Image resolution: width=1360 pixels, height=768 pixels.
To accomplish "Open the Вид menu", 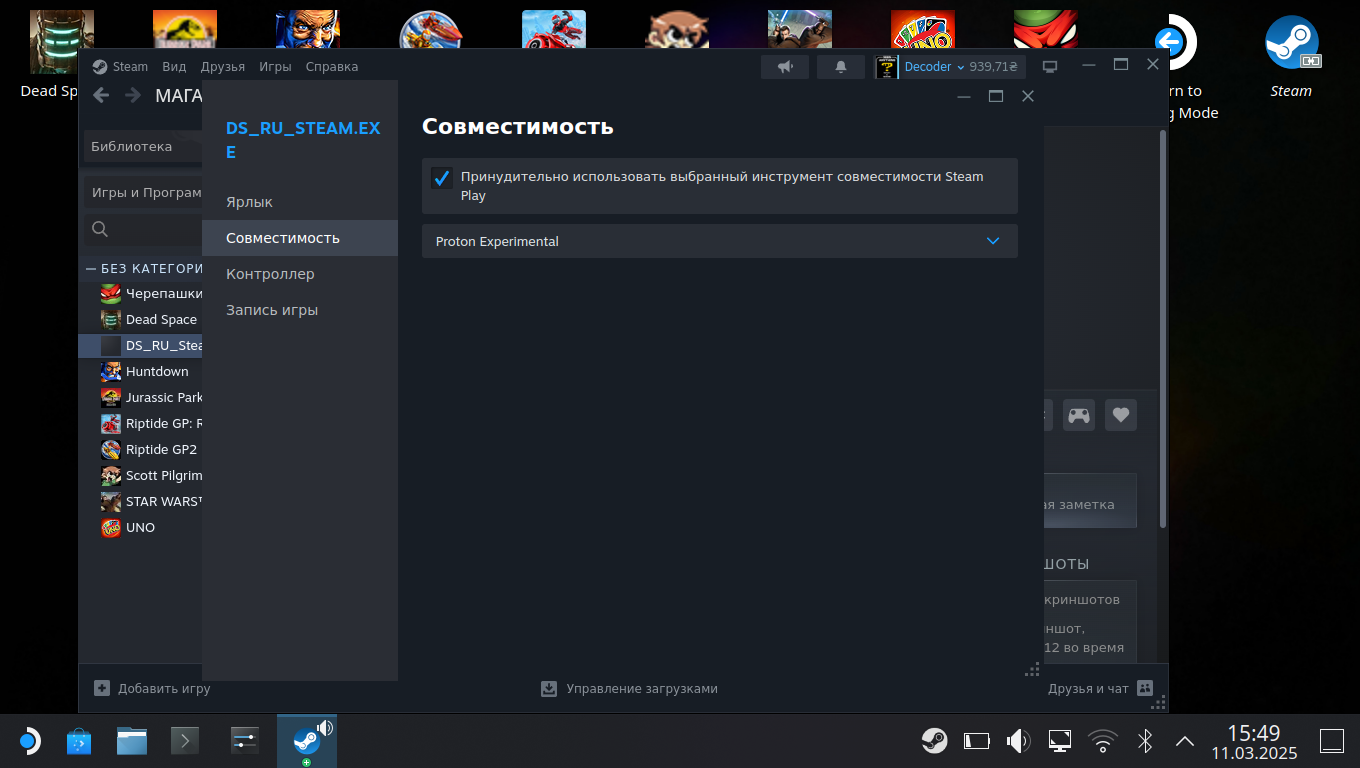I will point(174,67).
